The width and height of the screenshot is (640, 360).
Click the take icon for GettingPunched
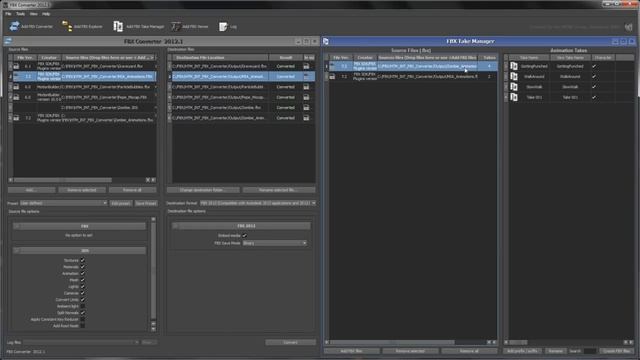514,66
